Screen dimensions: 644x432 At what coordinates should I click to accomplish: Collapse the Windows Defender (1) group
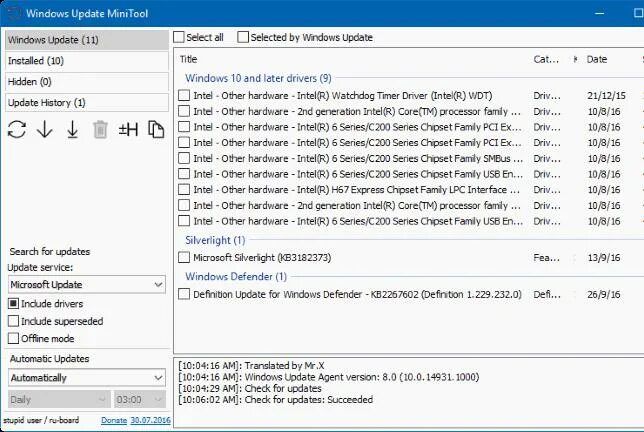[x=236, y=276]
